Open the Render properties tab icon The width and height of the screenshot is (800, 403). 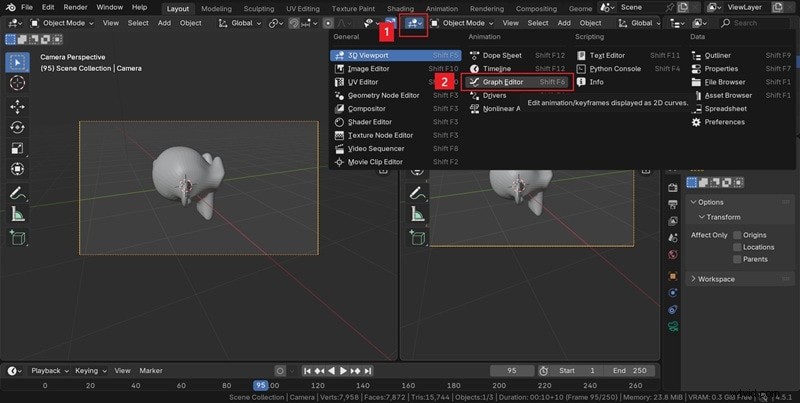pyautogui.click(x=672, y=188)
